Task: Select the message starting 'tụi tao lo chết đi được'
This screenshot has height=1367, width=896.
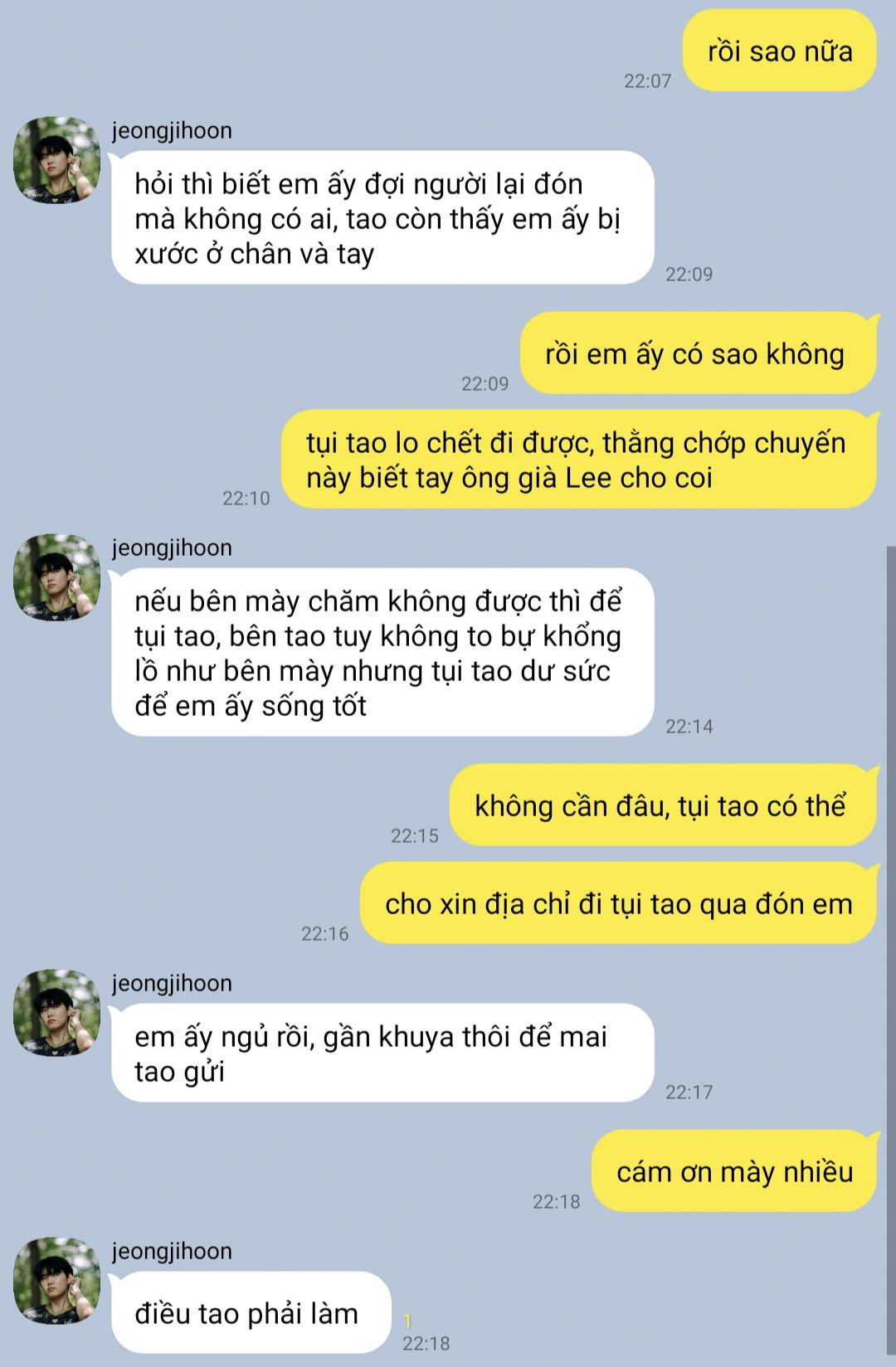Action: pyautogui.click(x=578, y=460)
